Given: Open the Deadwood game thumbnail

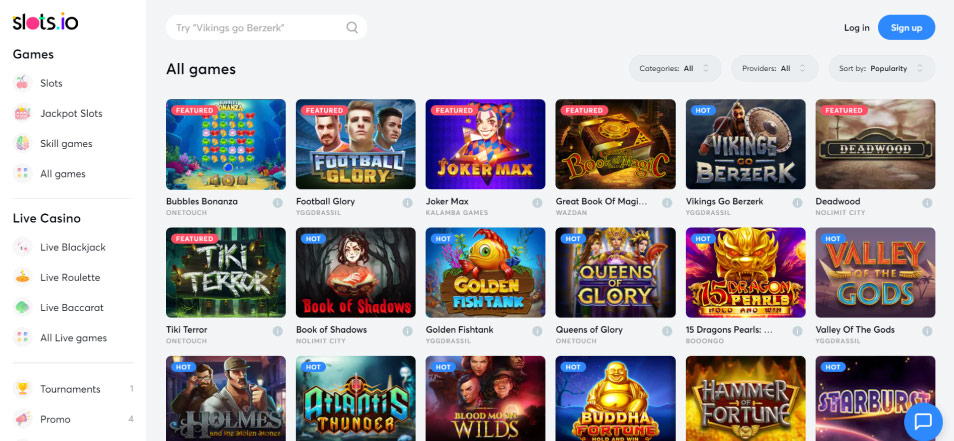Looking at the screenshot, I should pyautogui.click(x=875, y=144).
